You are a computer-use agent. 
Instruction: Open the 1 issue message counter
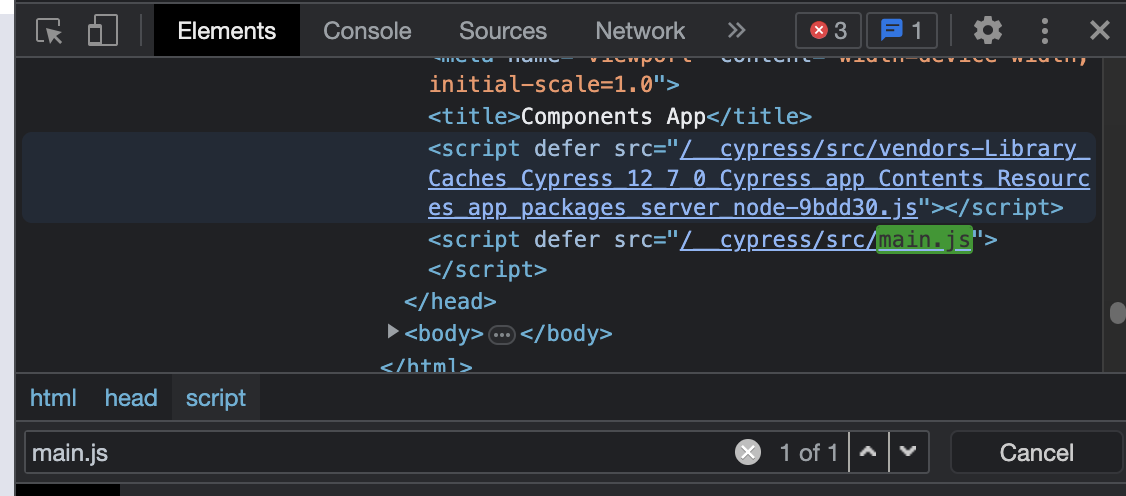click(x=901, y=31)
